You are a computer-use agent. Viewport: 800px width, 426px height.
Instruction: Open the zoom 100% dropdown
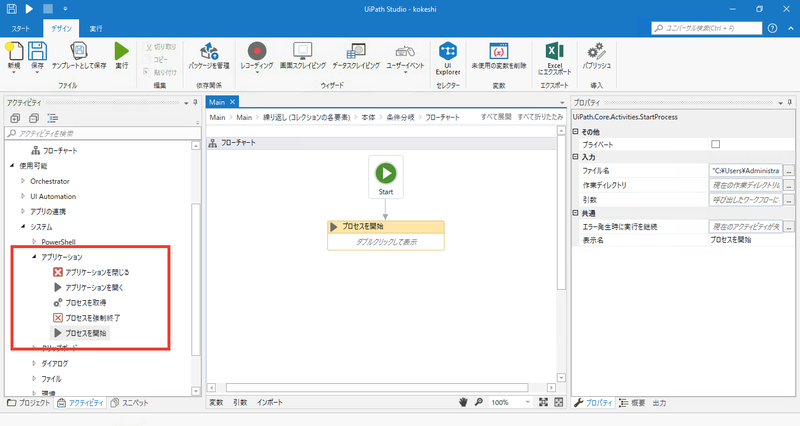click(527, 403)
